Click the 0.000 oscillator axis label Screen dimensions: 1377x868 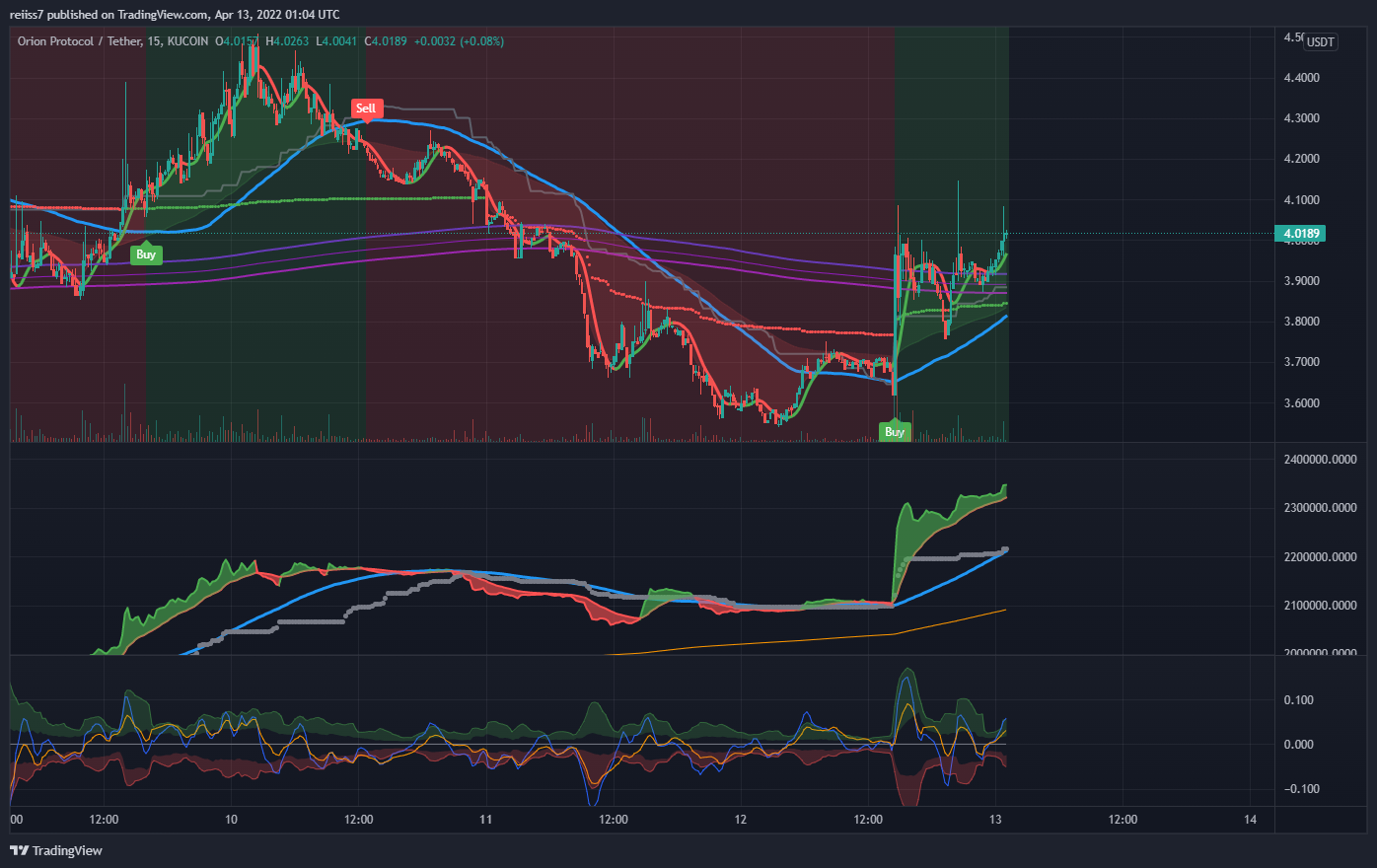[x=1298, y=745]
